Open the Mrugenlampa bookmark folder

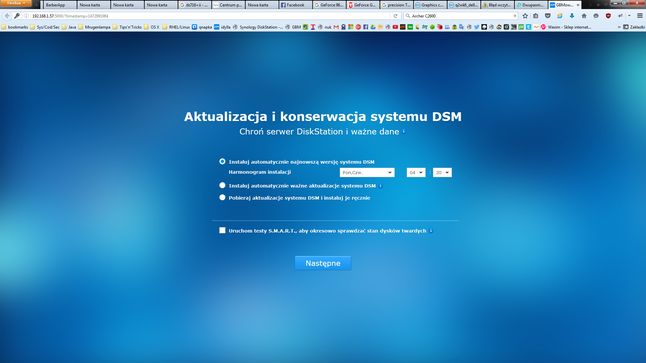pyautogui.click(x=94, y=27)
